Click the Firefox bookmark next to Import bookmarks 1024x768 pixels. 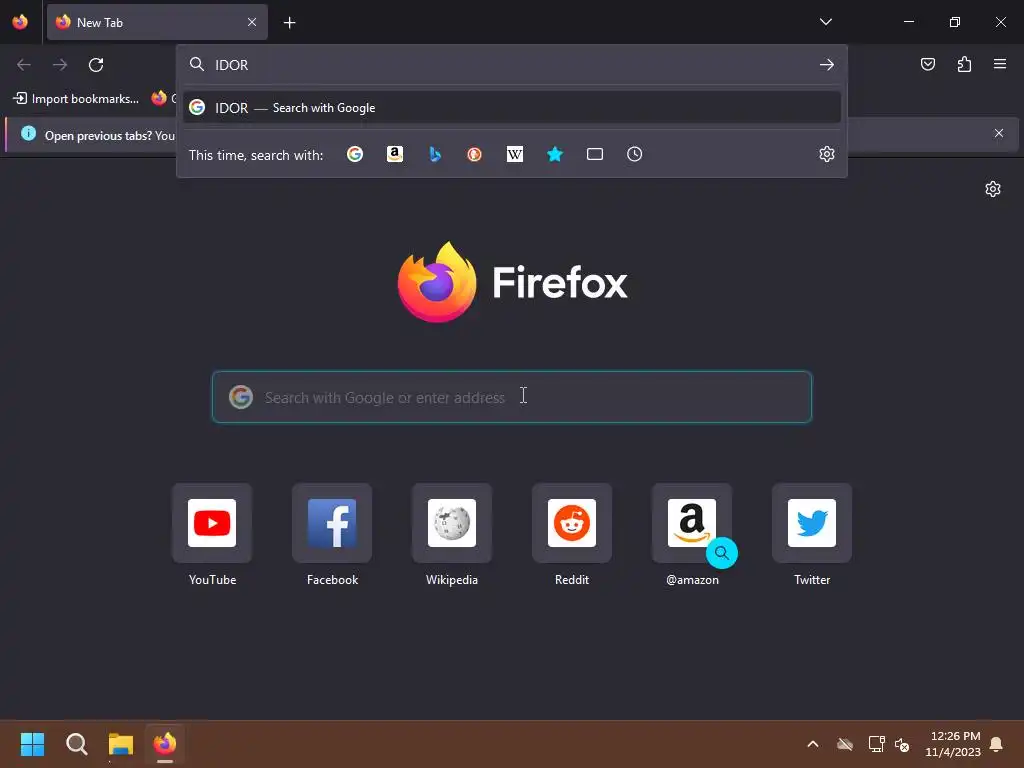pyautogui.click(x=163, y=99)
